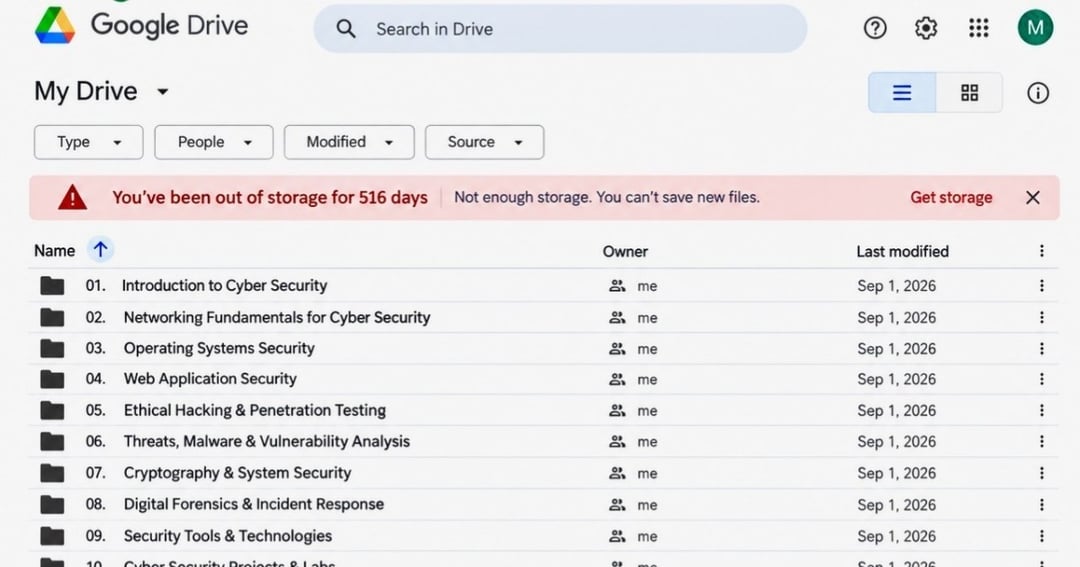Open the account avatar M
The image size is (1080, 567).
[x=1035, y=28]
